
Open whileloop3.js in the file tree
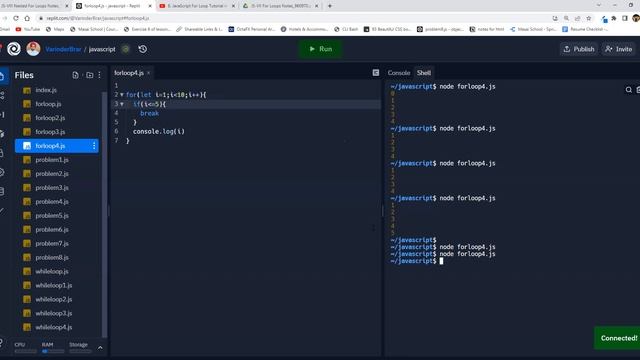pos(57,313)
